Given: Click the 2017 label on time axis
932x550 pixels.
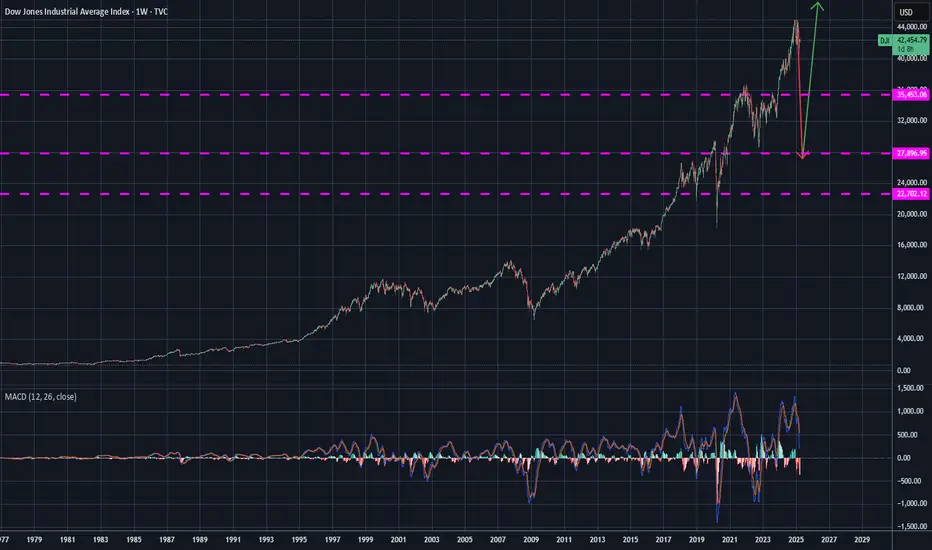Looking at the screenshot, I should [x=663, y=540].
